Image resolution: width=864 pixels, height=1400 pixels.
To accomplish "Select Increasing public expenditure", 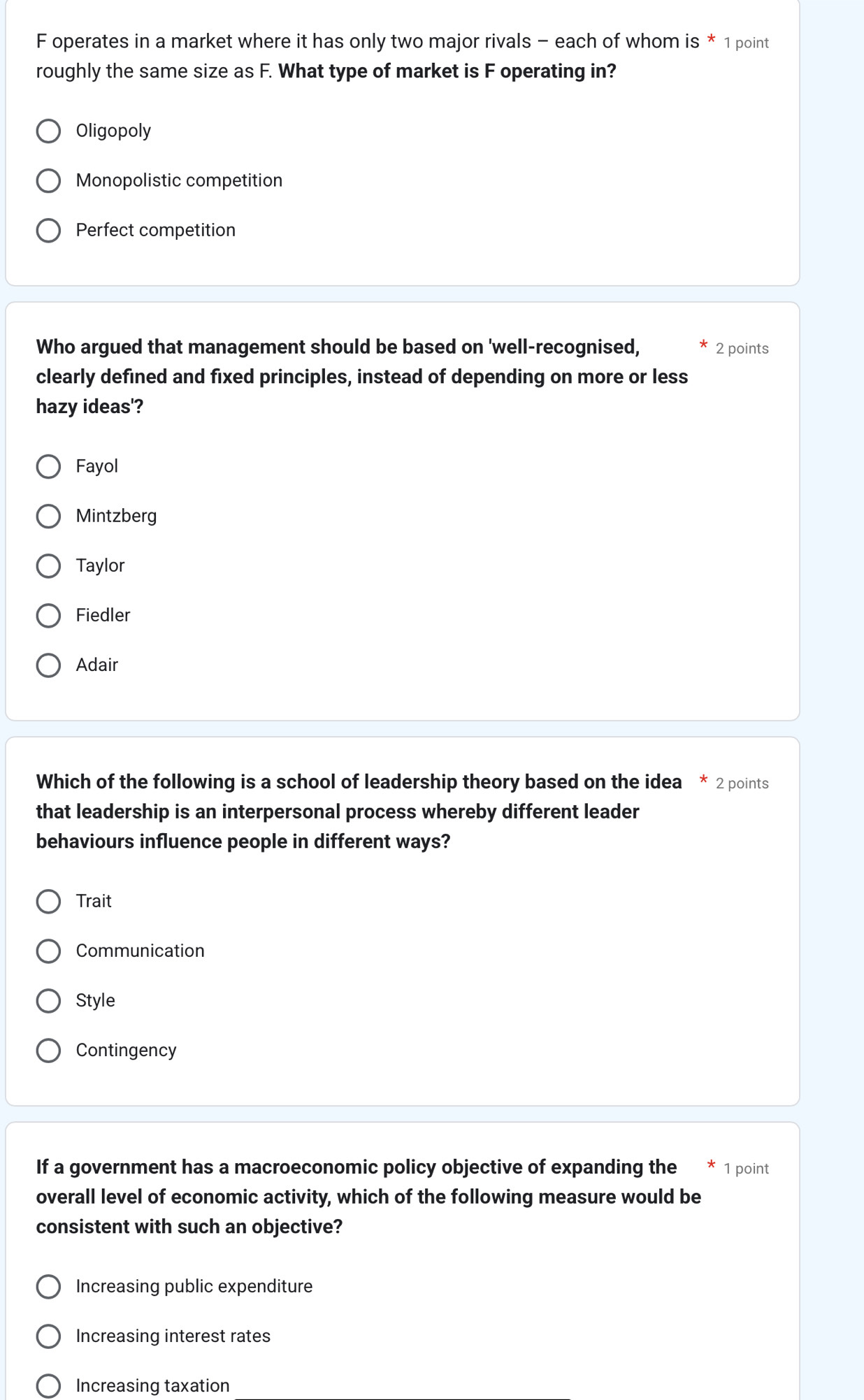I will (48, 1287).
